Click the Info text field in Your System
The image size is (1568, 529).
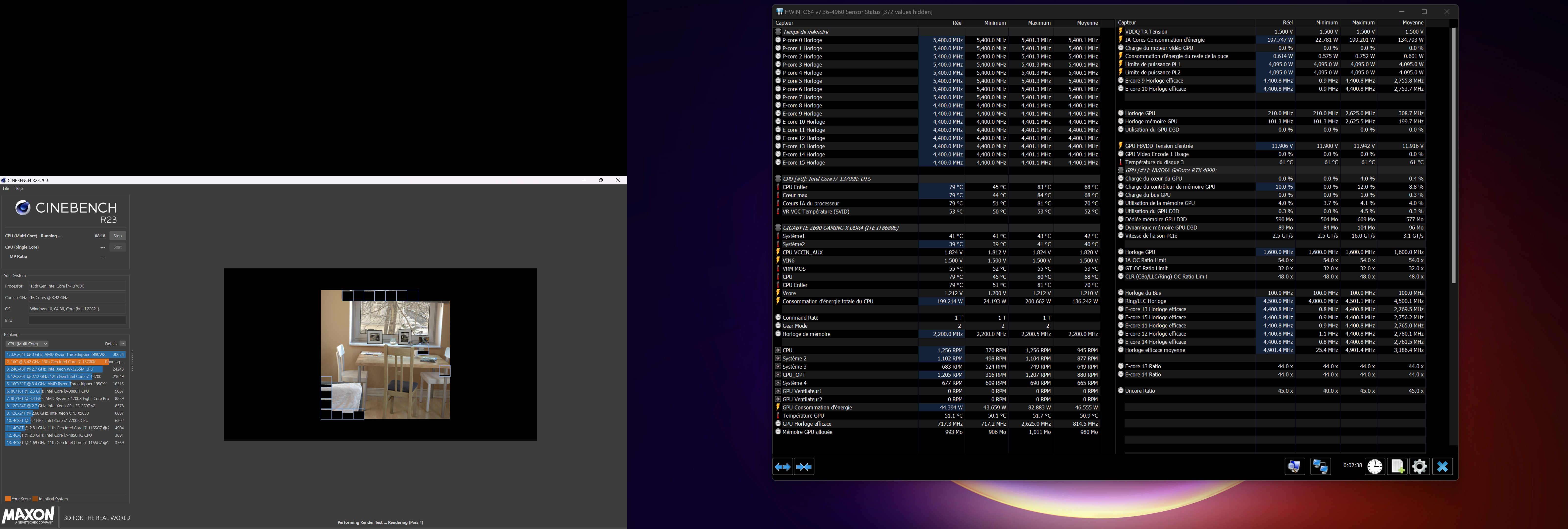(77, 320)
